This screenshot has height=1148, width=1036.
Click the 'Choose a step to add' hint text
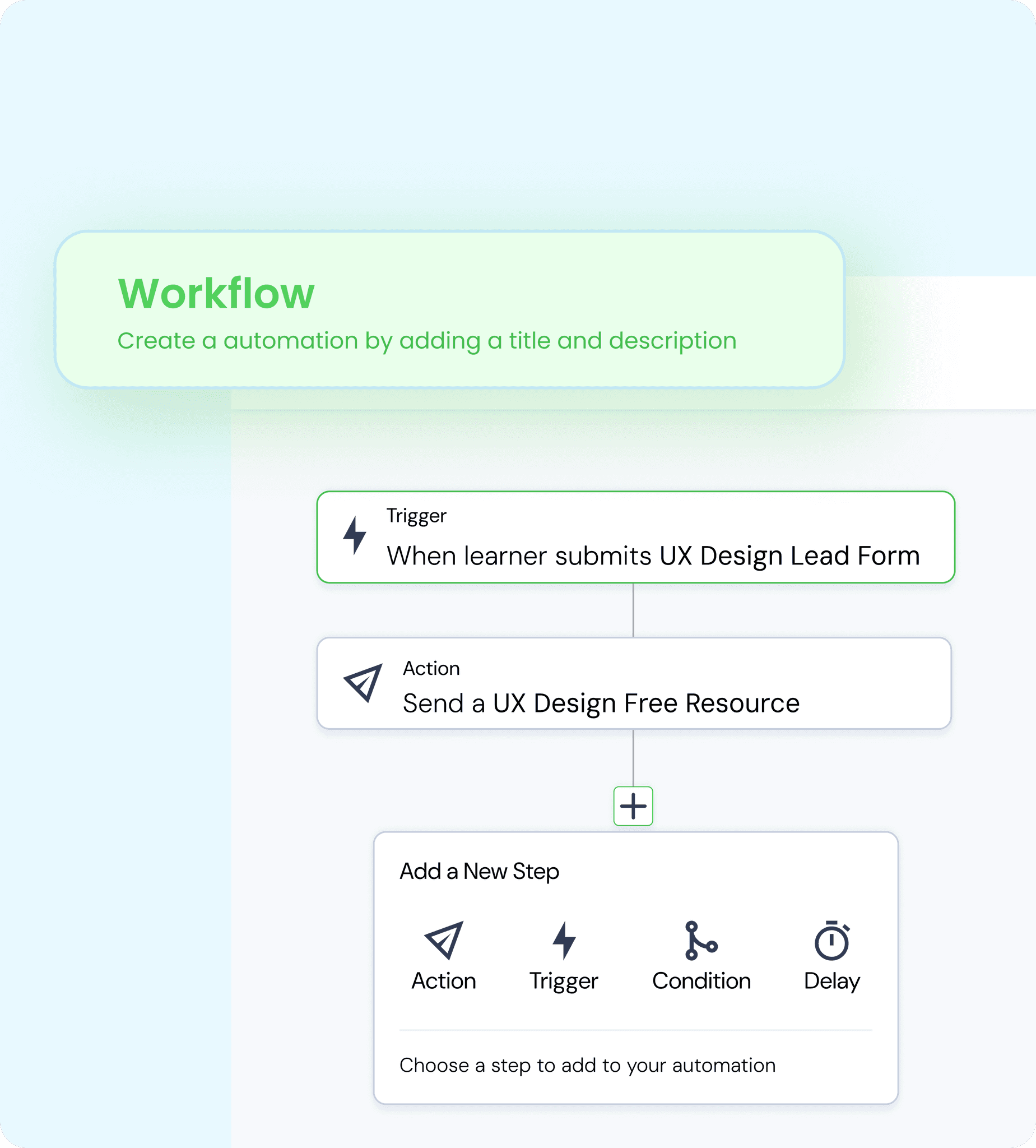pyautogui.click(x=587, y=1065)
